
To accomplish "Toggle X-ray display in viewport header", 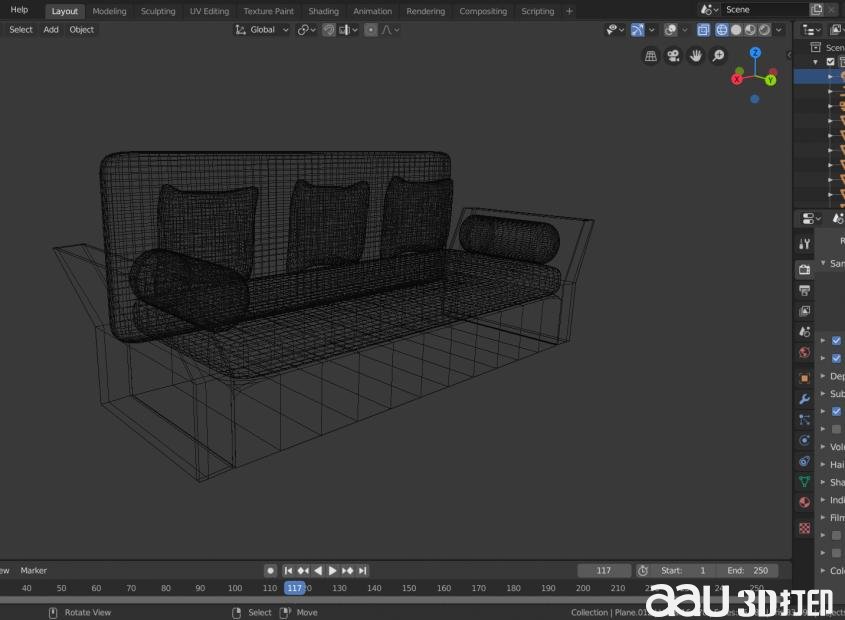I will 703,30.
